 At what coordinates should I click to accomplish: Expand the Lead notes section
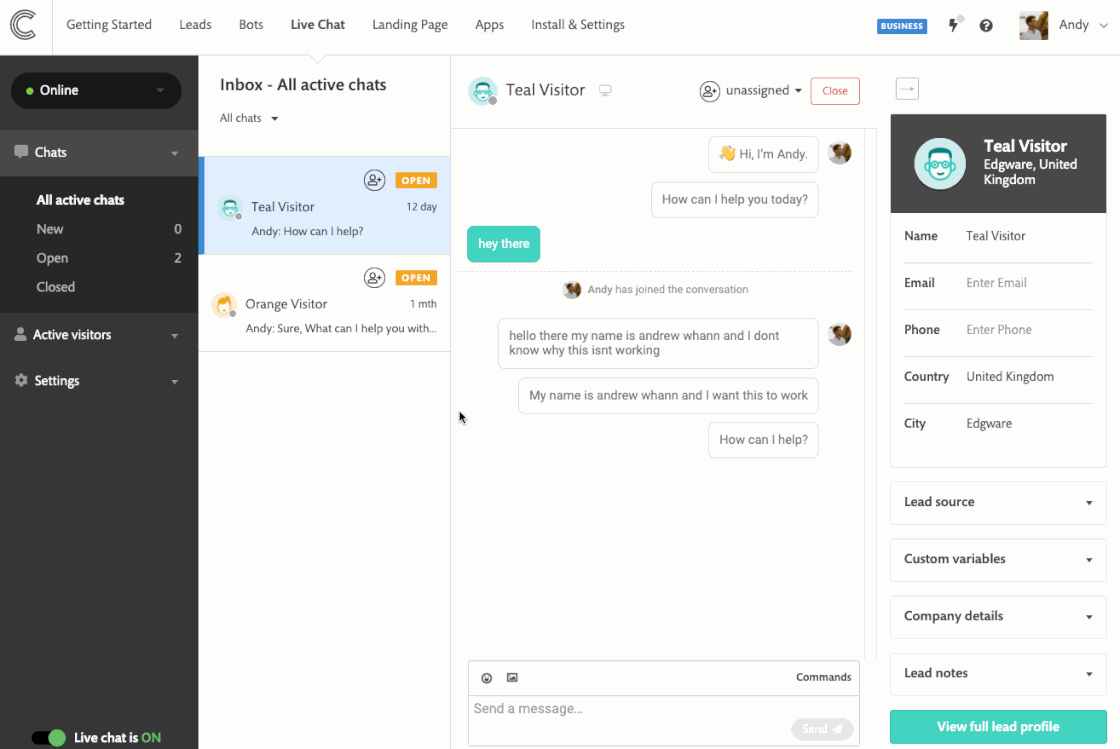pos(997,673)
